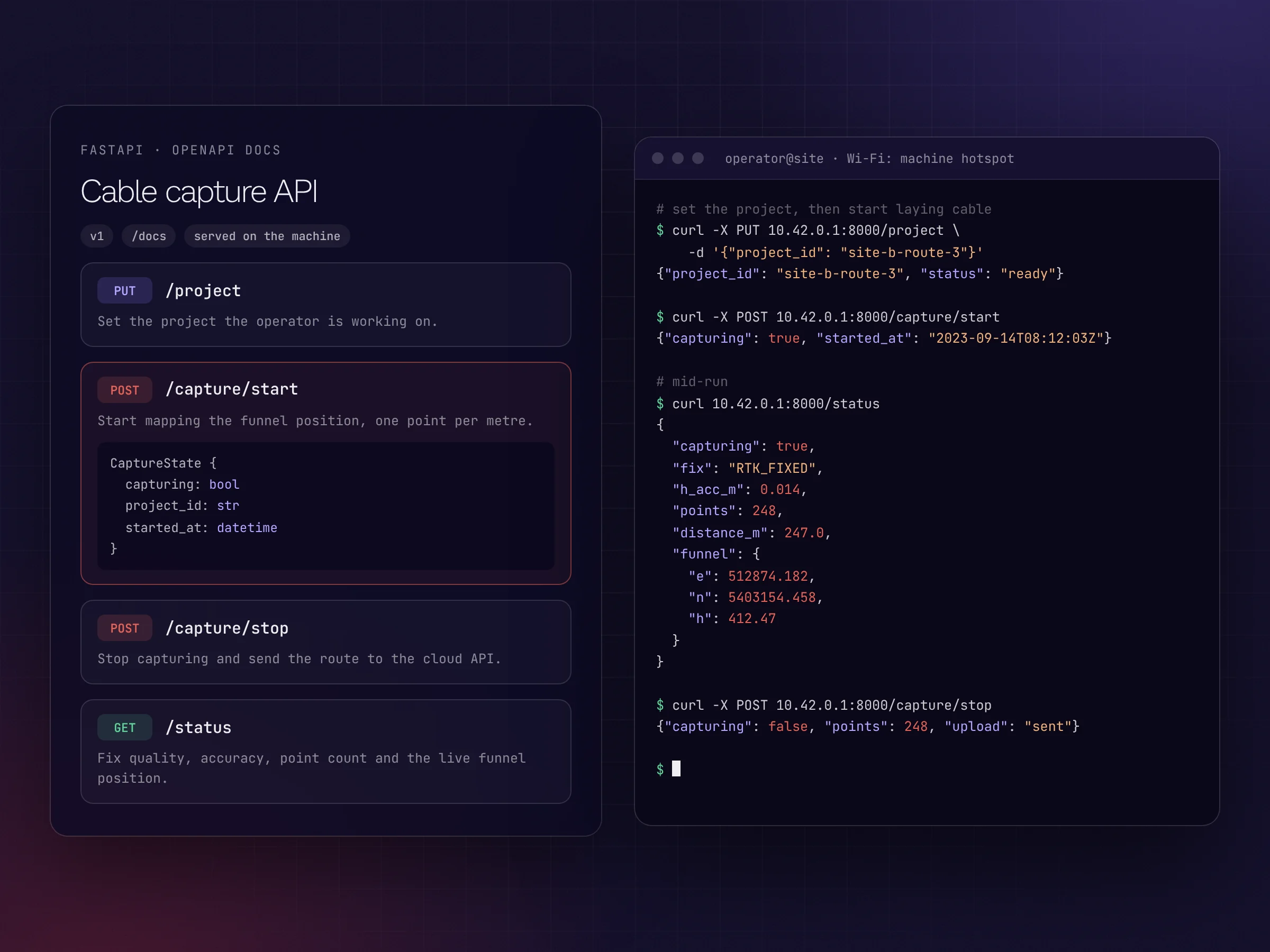The image size is (1270, 952).
Task: Click the '-d' project_id payload line
Action: point(836,252)
